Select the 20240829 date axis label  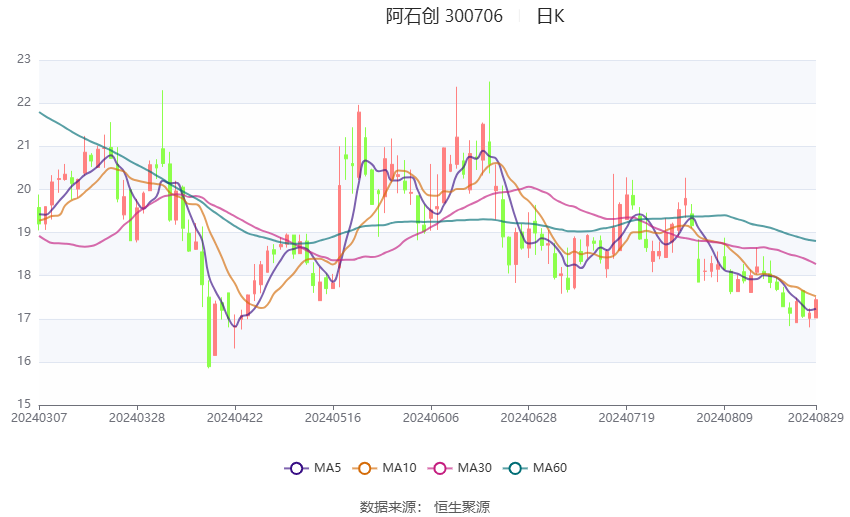click(815, 418)
